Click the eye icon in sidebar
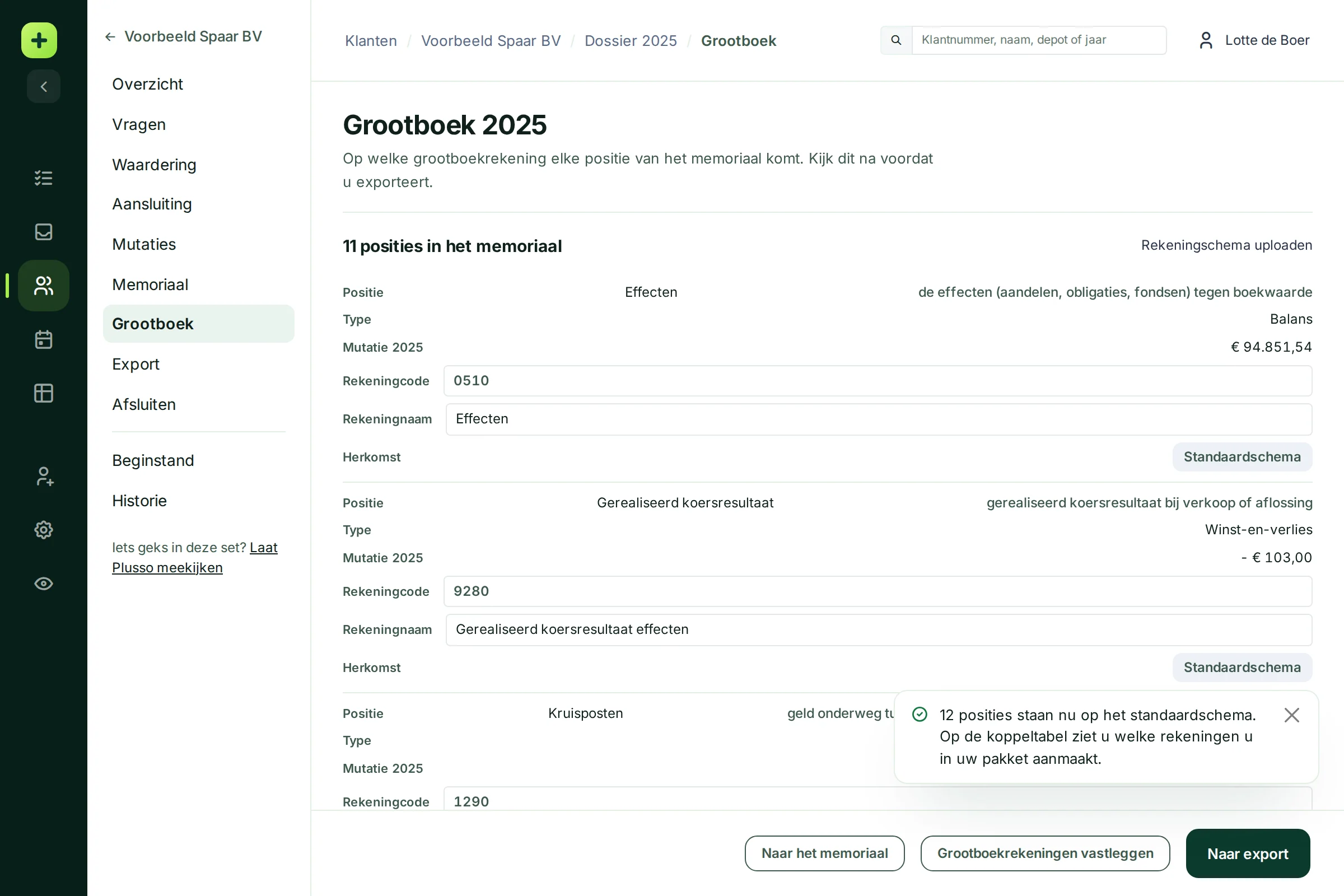 pos(44,584)
